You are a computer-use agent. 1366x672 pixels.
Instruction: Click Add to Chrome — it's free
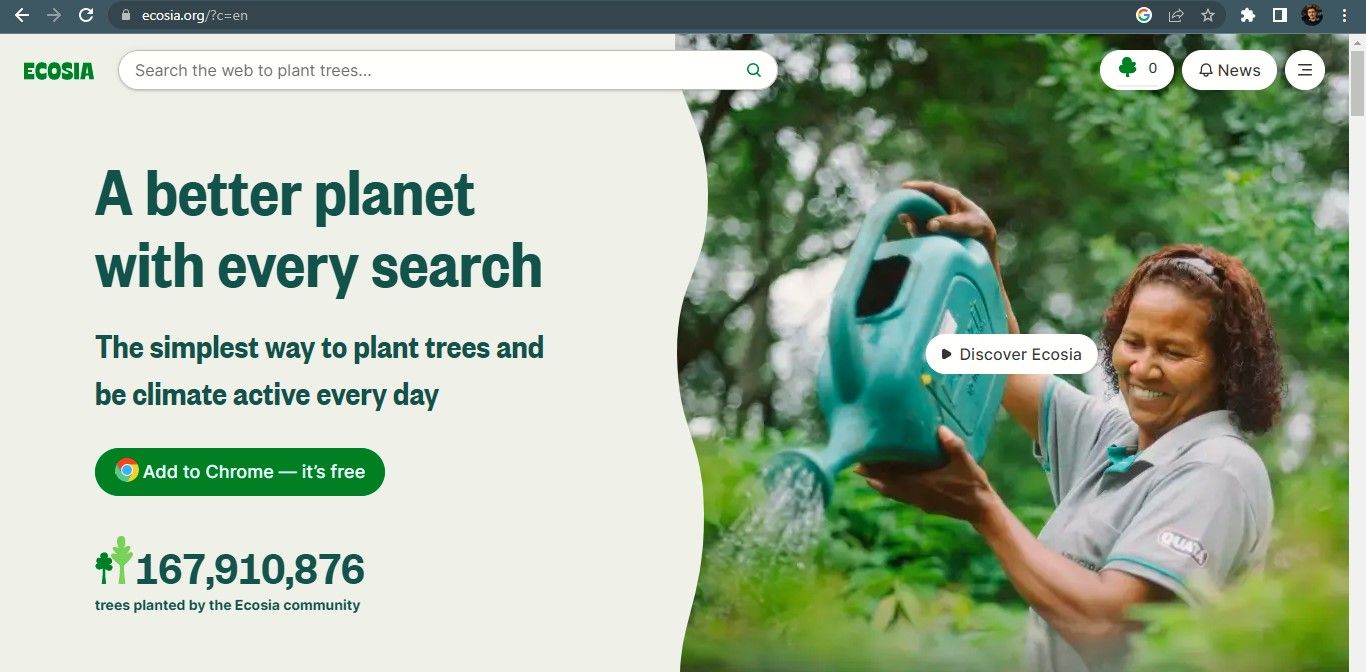(x=240, y=472)
